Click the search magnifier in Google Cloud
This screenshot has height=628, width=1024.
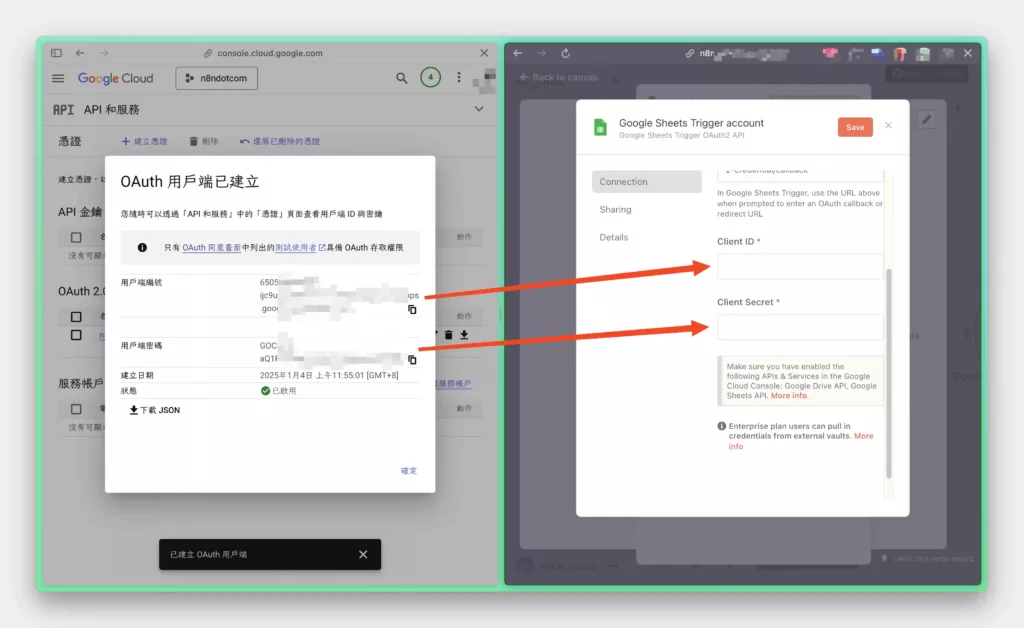402,78
